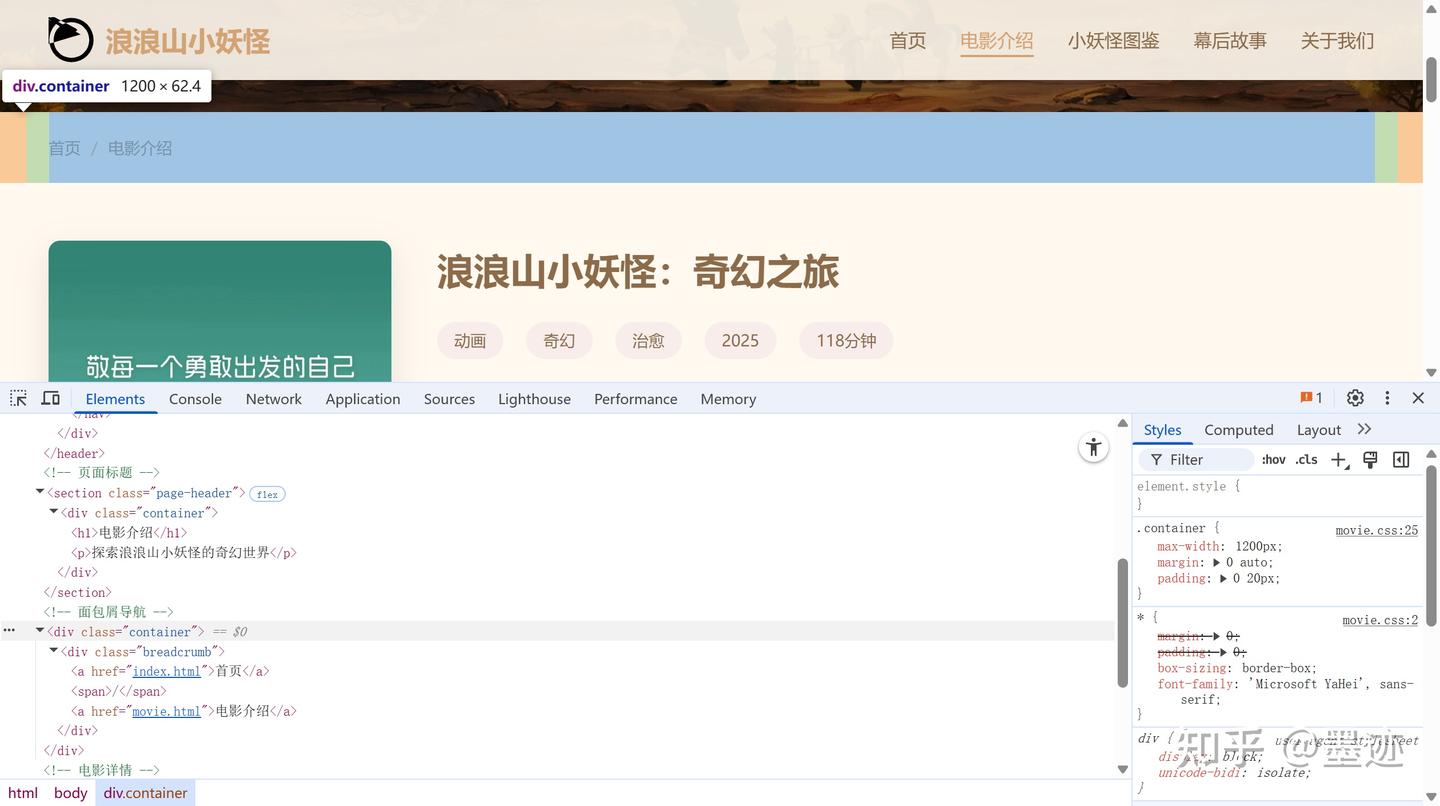Open the Sources tab
The width and height of the screenshot is (1440, 806).
[x=449, y=398]
